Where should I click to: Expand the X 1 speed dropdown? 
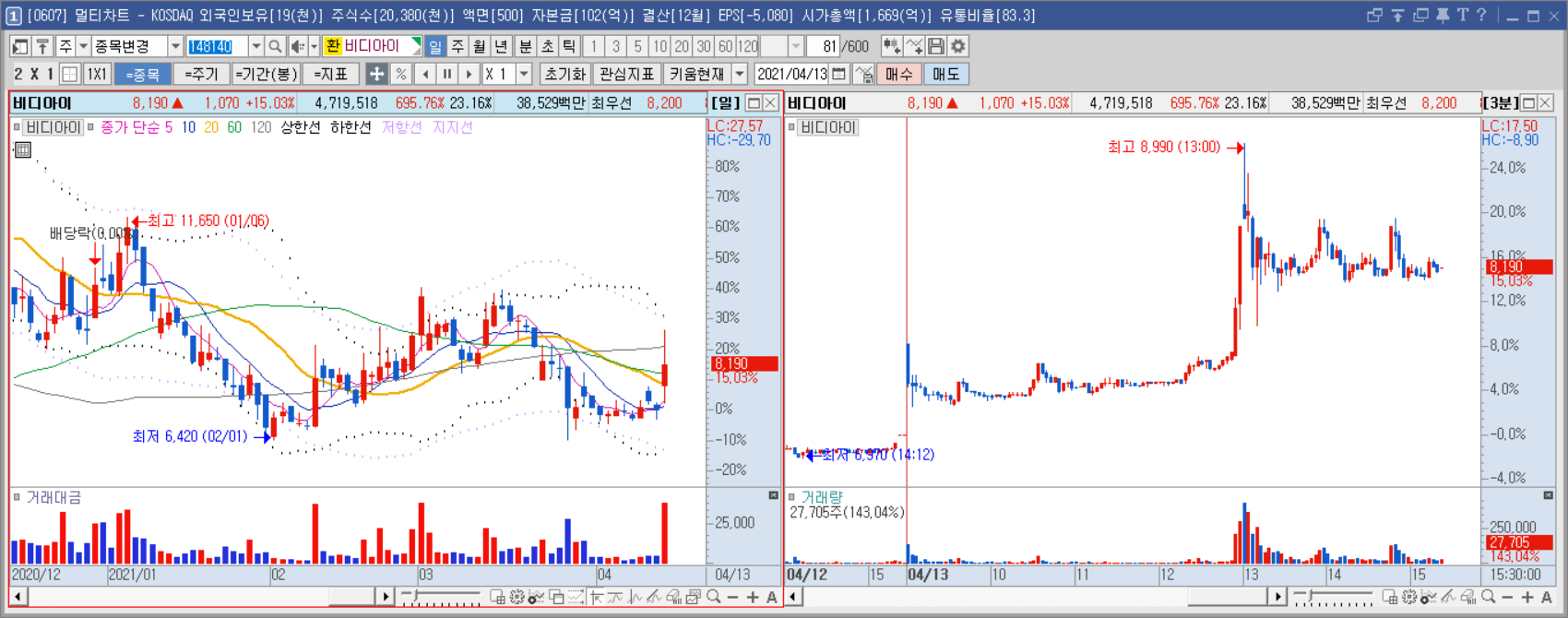[524, 74]
